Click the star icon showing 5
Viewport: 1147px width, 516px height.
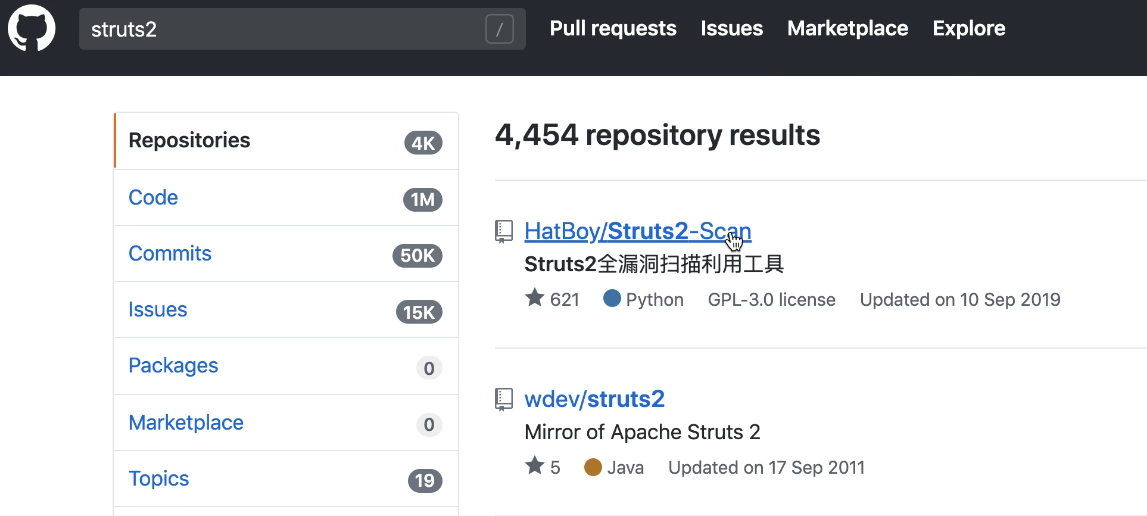(535, 467)
